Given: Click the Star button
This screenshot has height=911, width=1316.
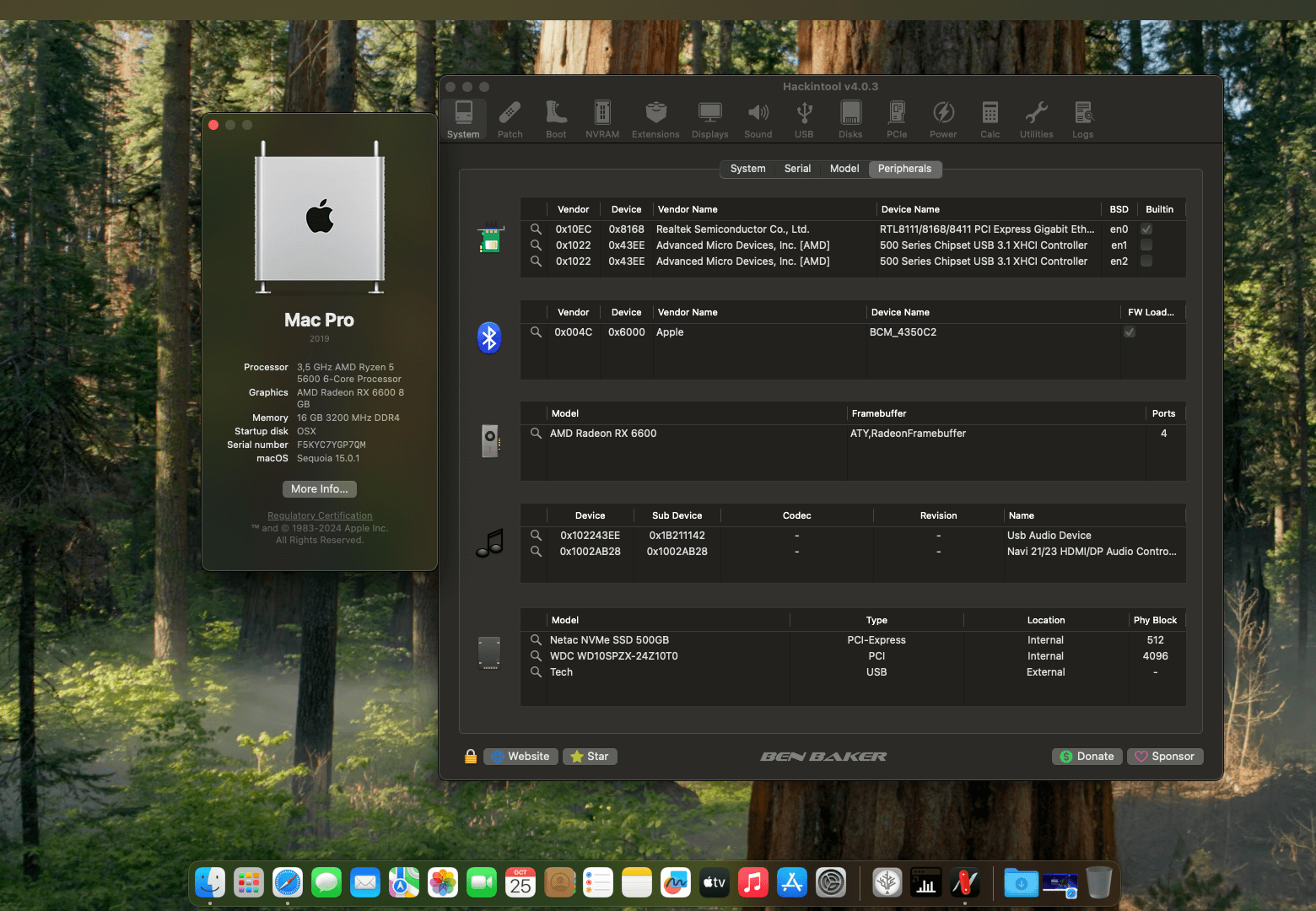Looking at the screenshot, I should pos(590,757).
